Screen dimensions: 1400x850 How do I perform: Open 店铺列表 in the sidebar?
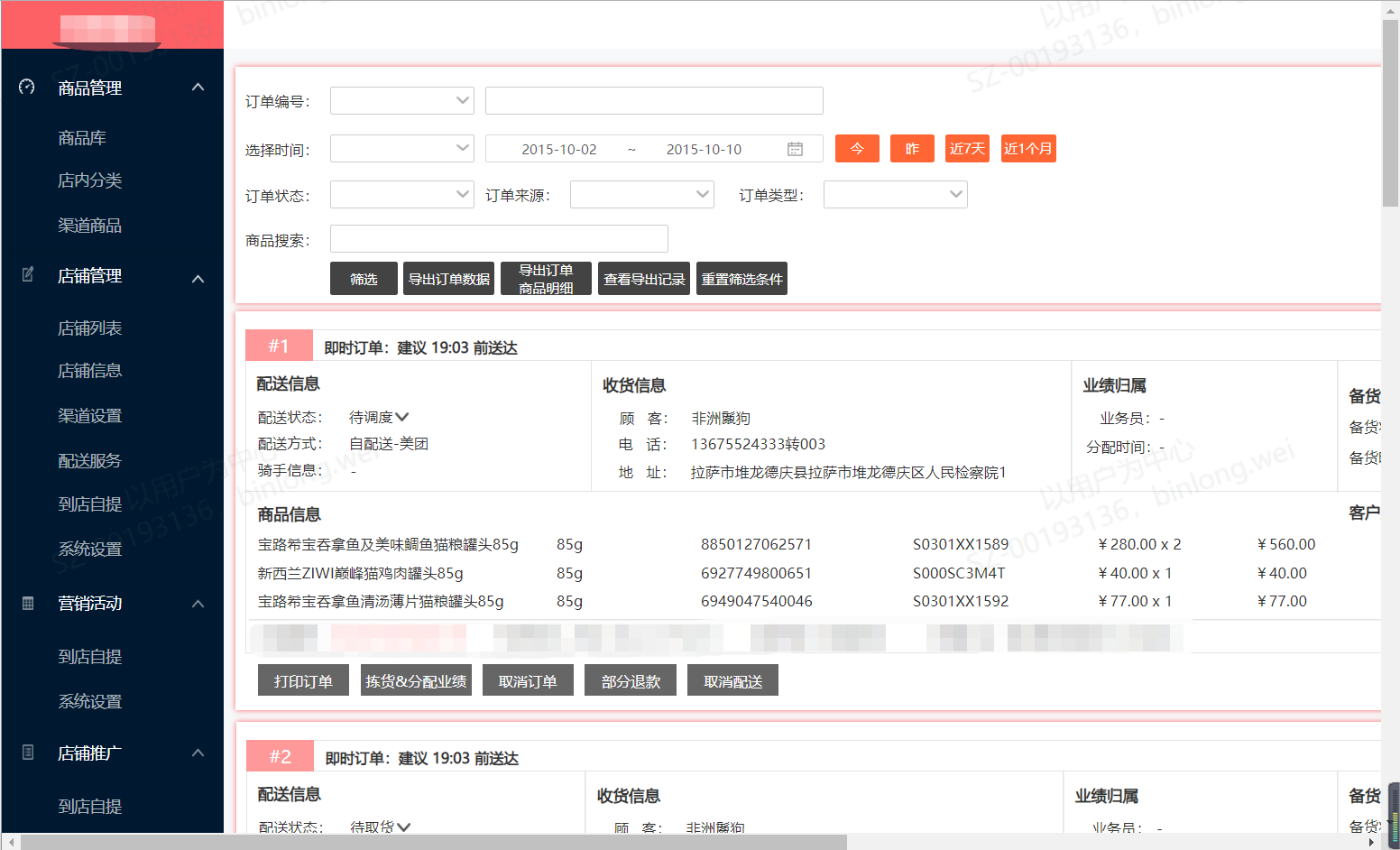89,328
